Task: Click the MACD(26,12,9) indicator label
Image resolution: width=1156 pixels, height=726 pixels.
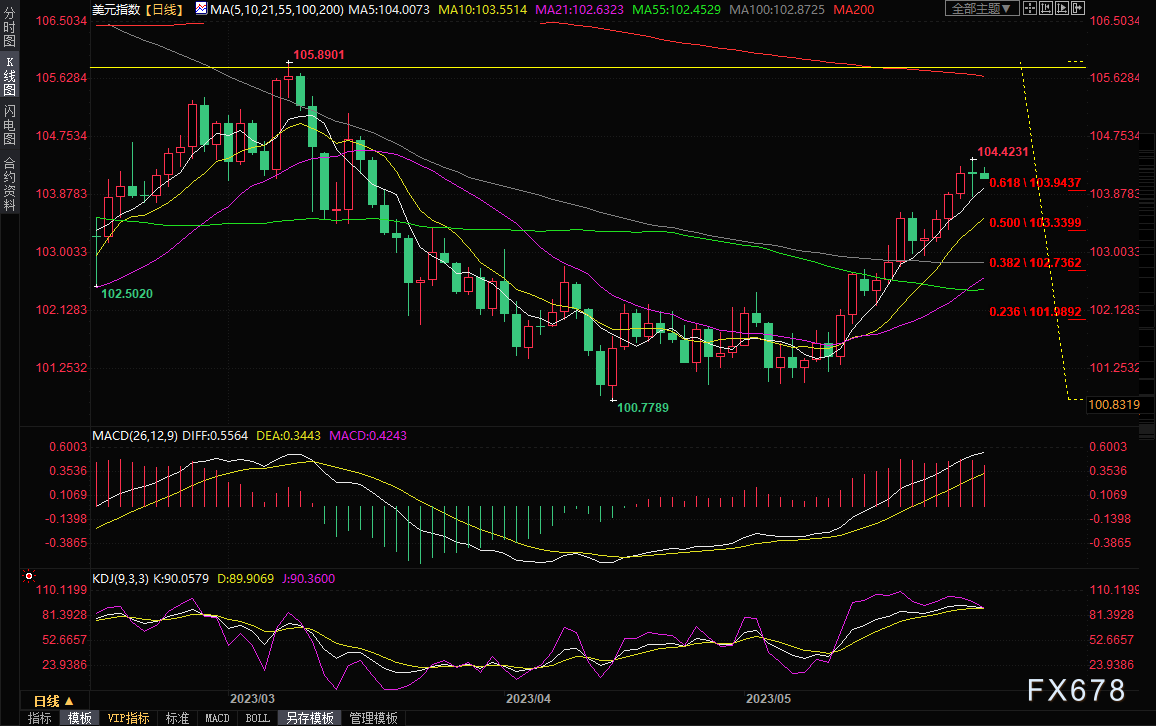Action: [137, 436]
